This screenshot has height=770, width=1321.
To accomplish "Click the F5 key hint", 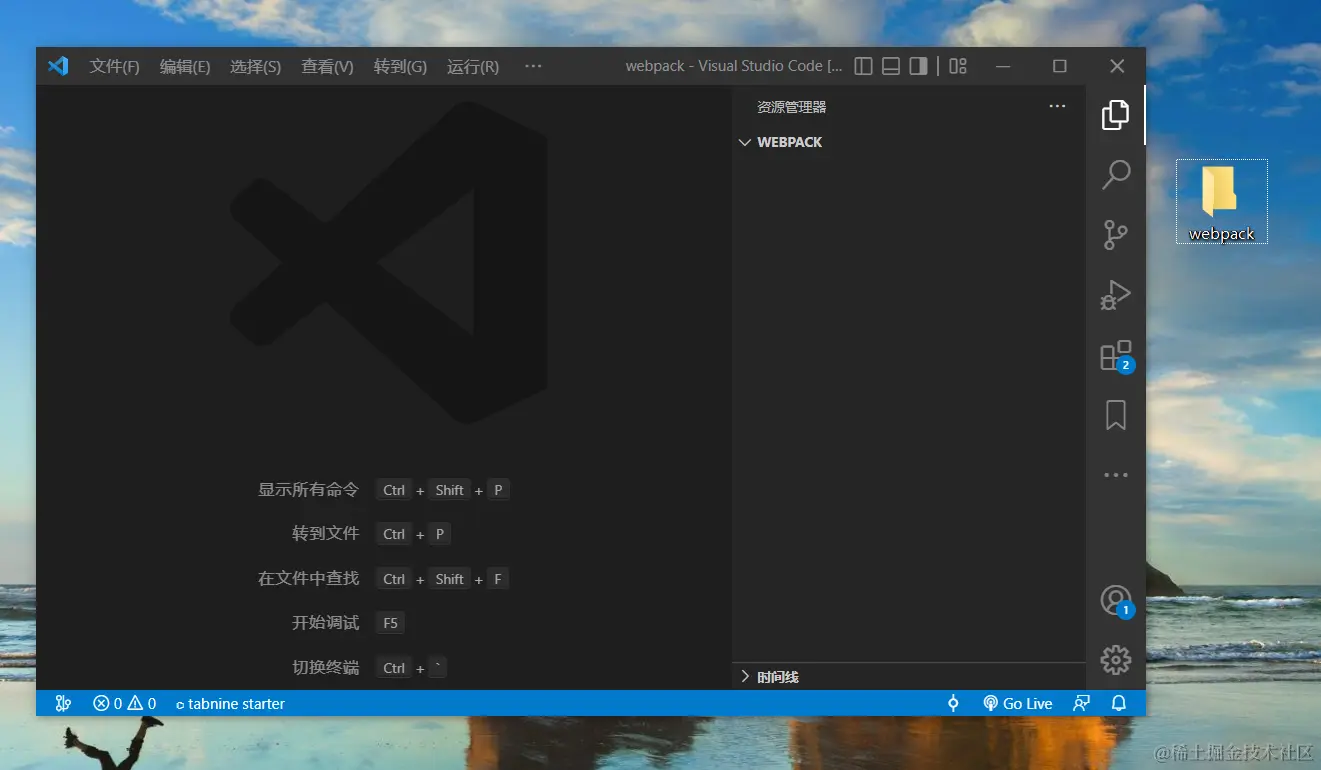I will (x=390, y=623).
